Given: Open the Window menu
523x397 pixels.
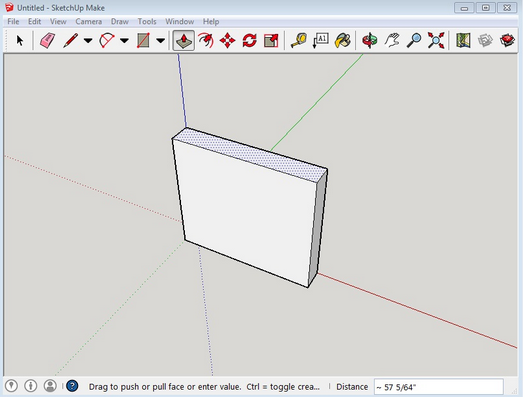Looking at the screenshot, I should (180, 22).
